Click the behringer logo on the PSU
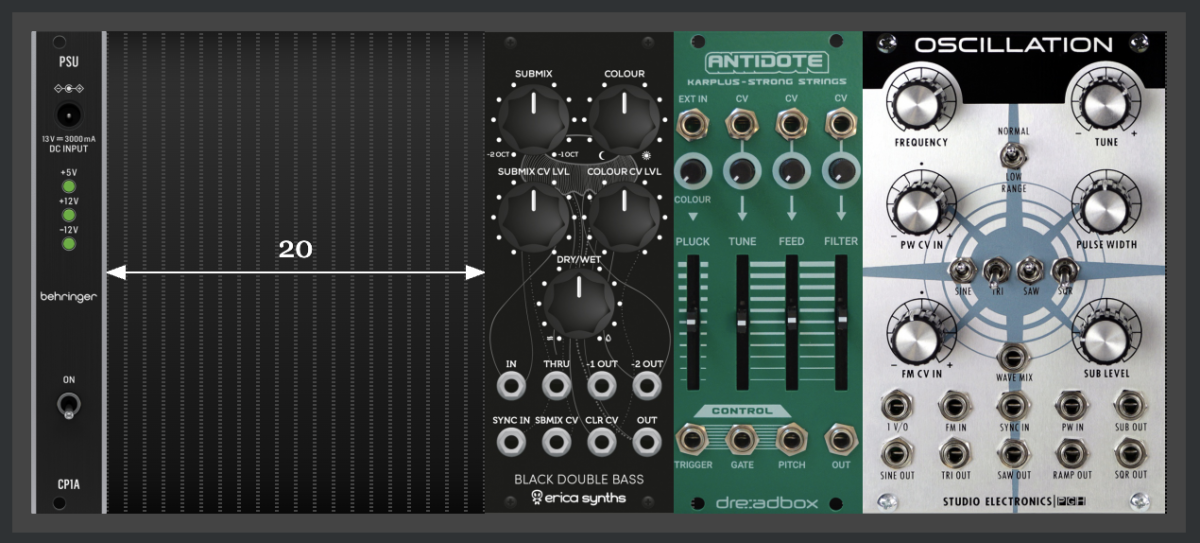This screenshot has width=1200, height=543. [69, 297]
